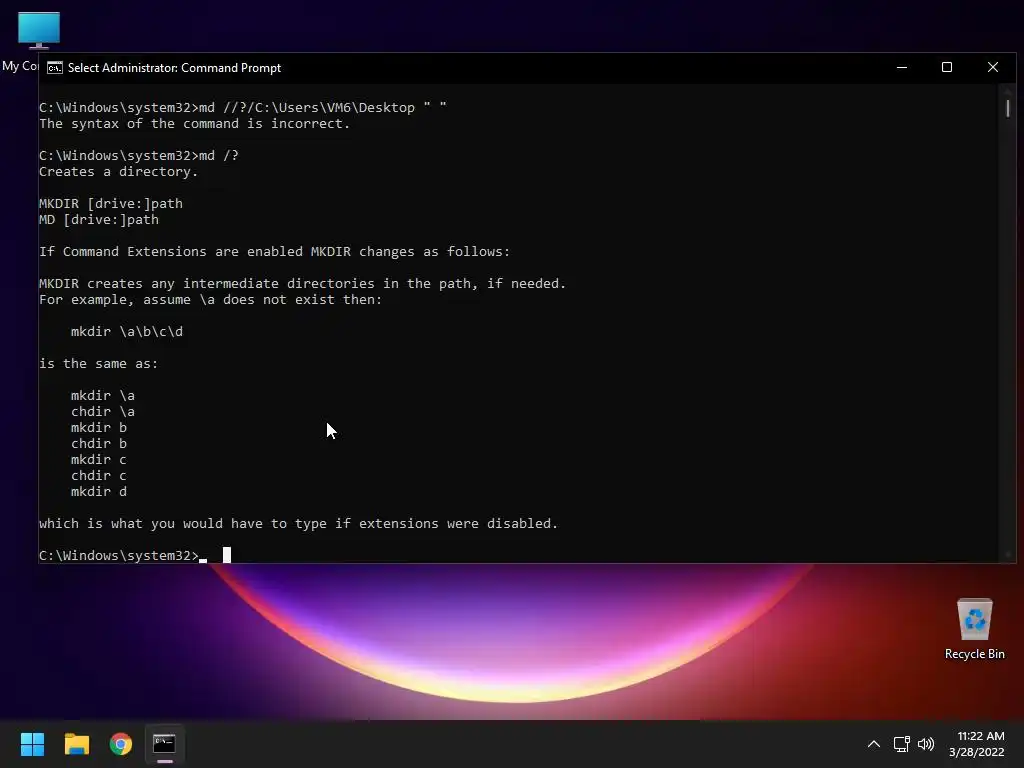Click the 'md //?/C:\Users\VM6\Desktop' command line
This screenshot has height=768, width=1024.
coord(243,108)
